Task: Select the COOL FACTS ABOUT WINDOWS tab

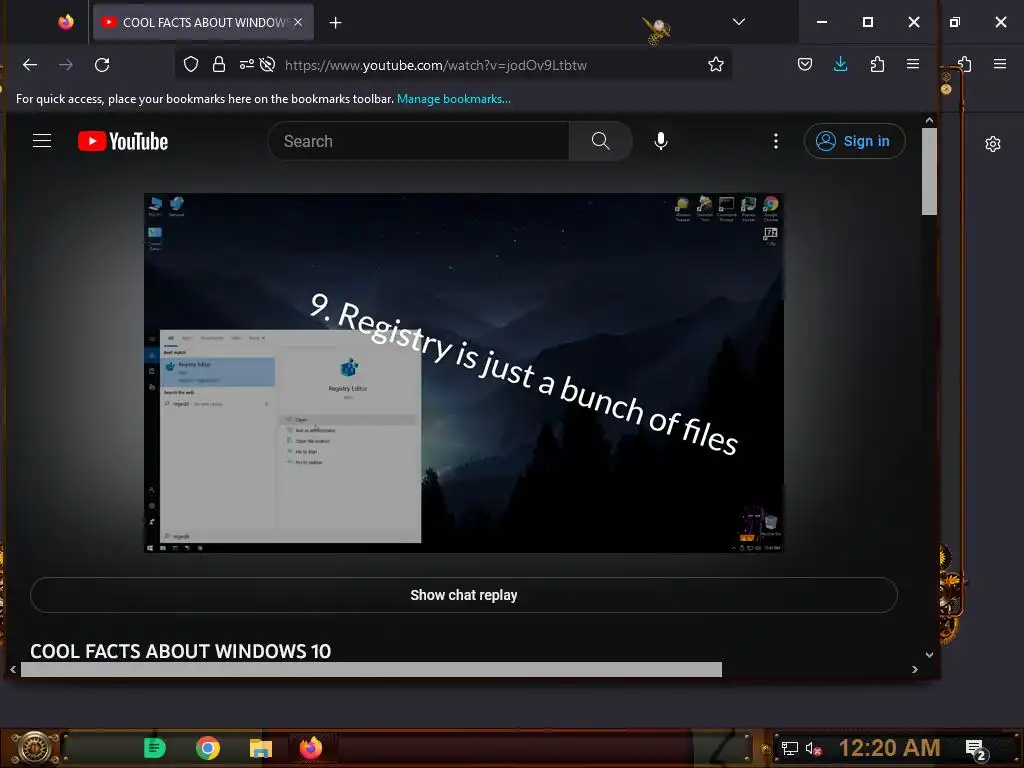Action: pyautogui.click(x=203, y=22)
